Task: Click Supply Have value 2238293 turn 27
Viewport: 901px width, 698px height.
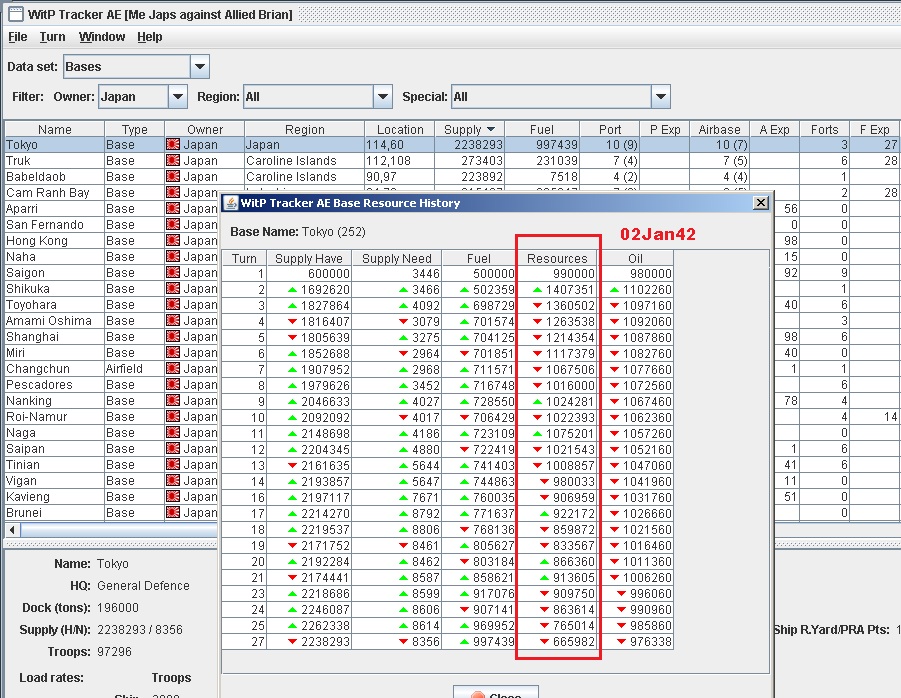Action: [326, 642]
